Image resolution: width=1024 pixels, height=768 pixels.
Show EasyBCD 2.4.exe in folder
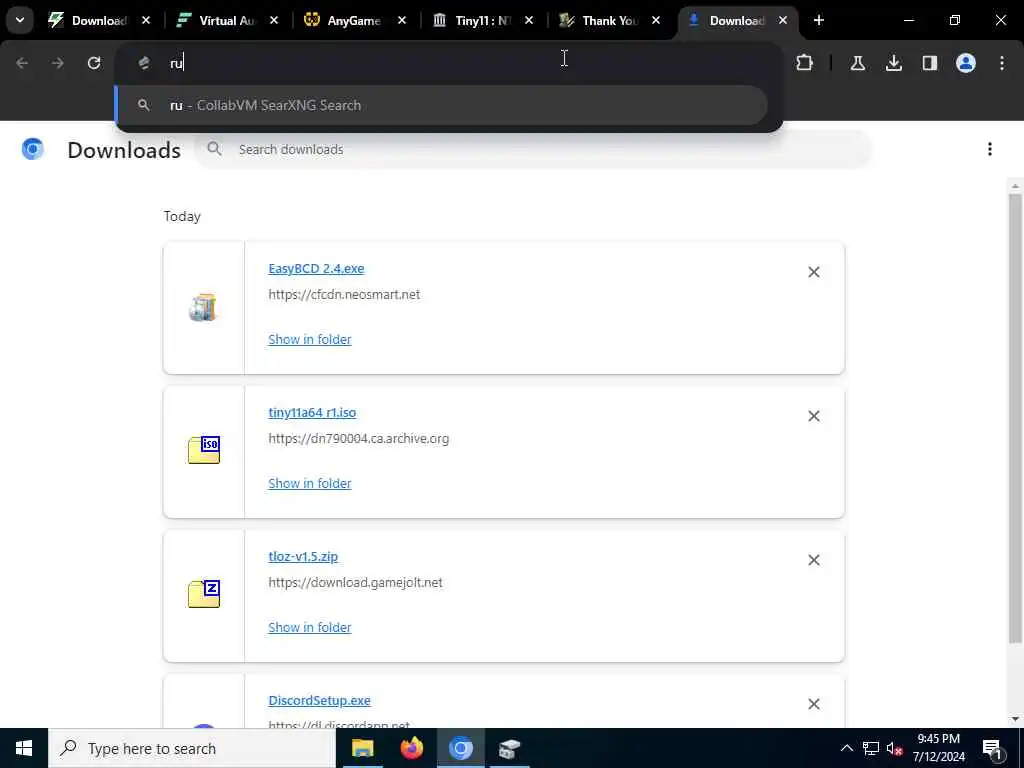point(310,340)
